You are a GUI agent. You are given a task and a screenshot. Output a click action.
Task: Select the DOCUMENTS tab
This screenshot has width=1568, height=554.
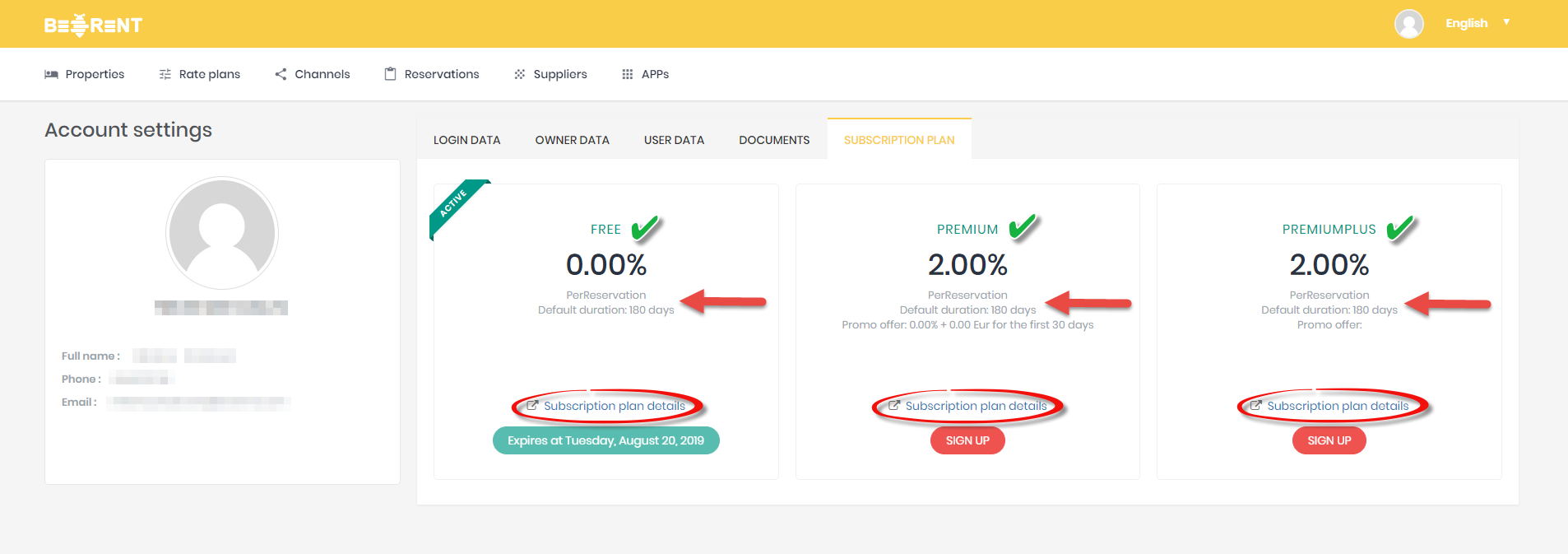tap(773, 140)
